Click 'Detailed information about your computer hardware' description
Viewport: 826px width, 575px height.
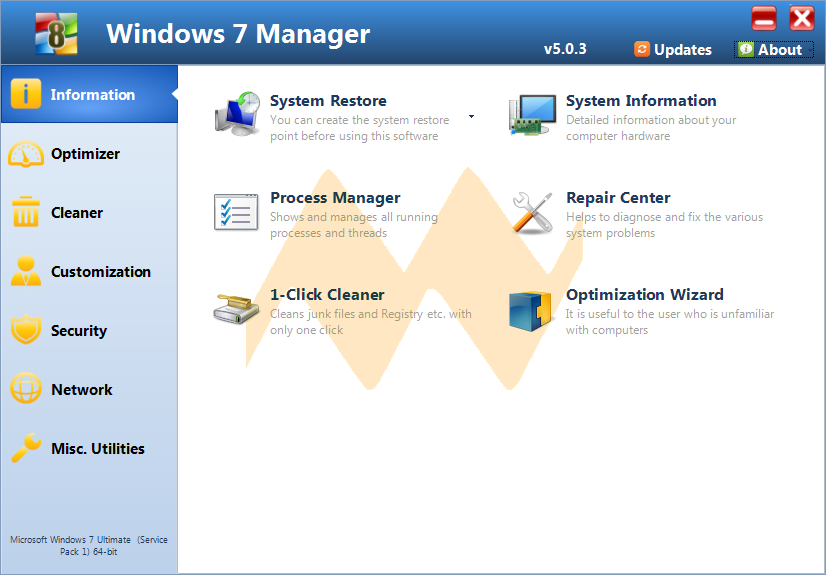point(651,128)
